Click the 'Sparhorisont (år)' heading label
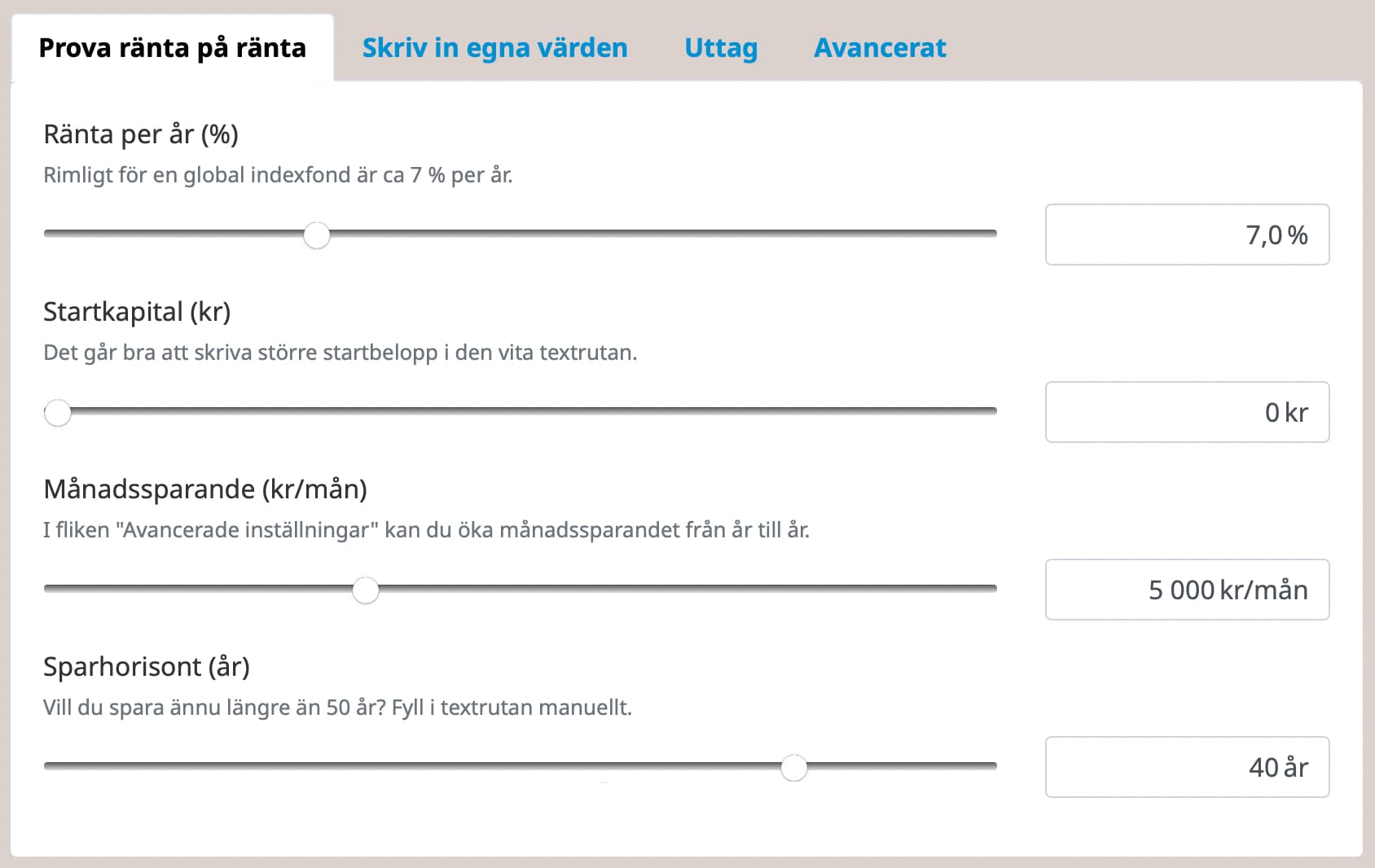This screenshot has width=1375, height=868. (147, 667)
